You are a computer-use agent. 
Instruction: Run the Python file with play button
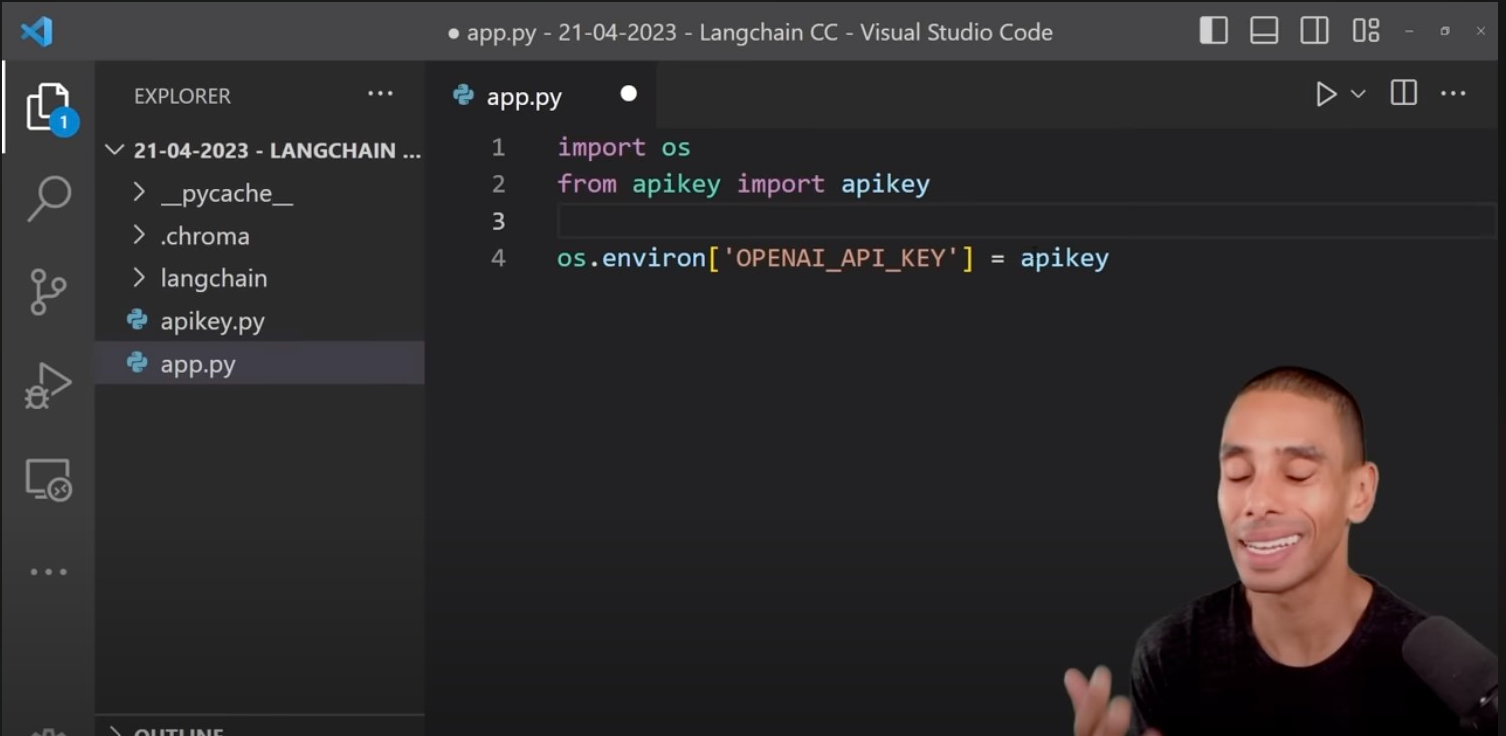1326,94
